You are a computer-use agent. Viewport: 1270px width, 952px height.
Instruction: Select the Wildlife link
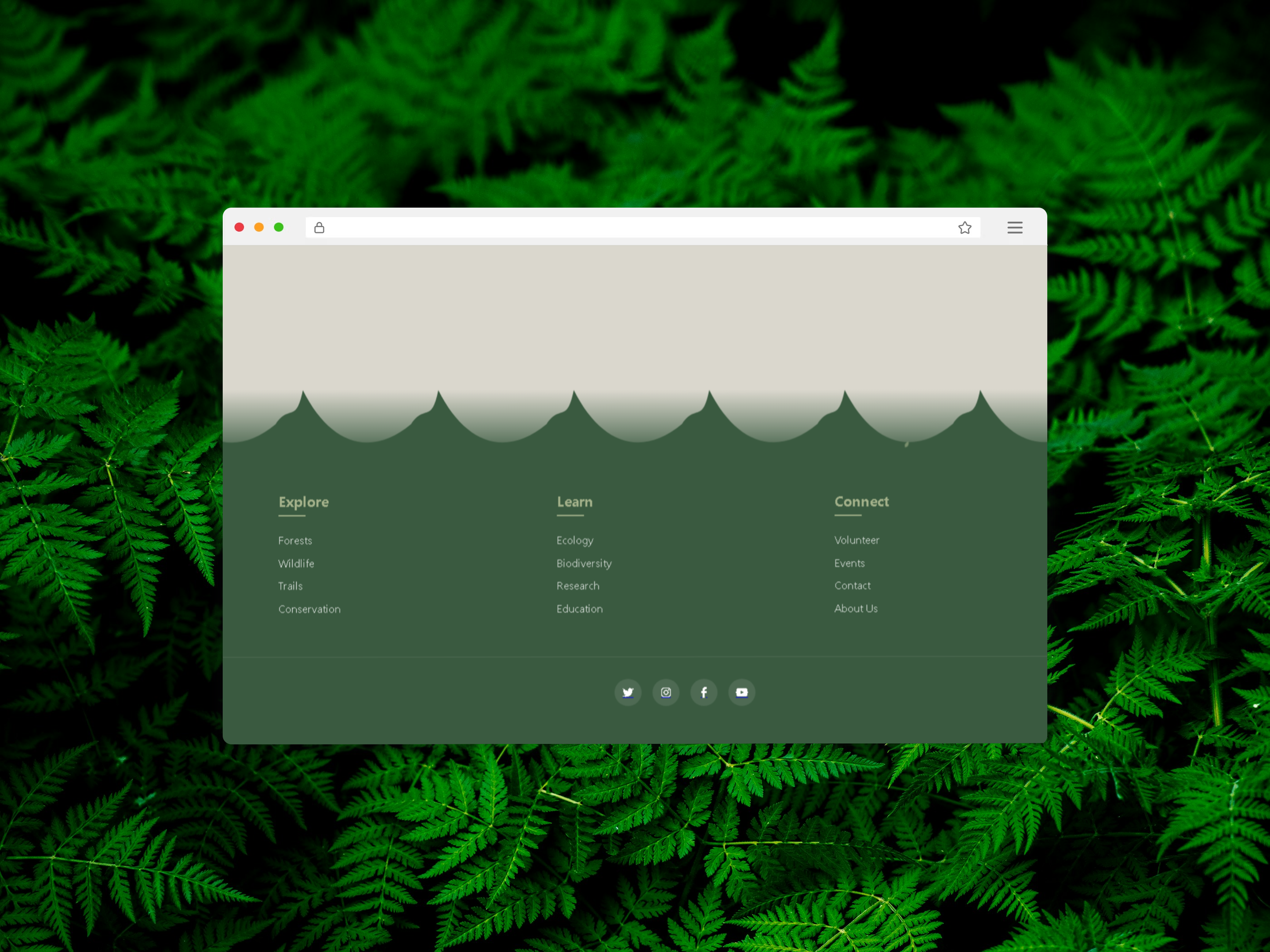pyautogui.click(x=296, y=563)
